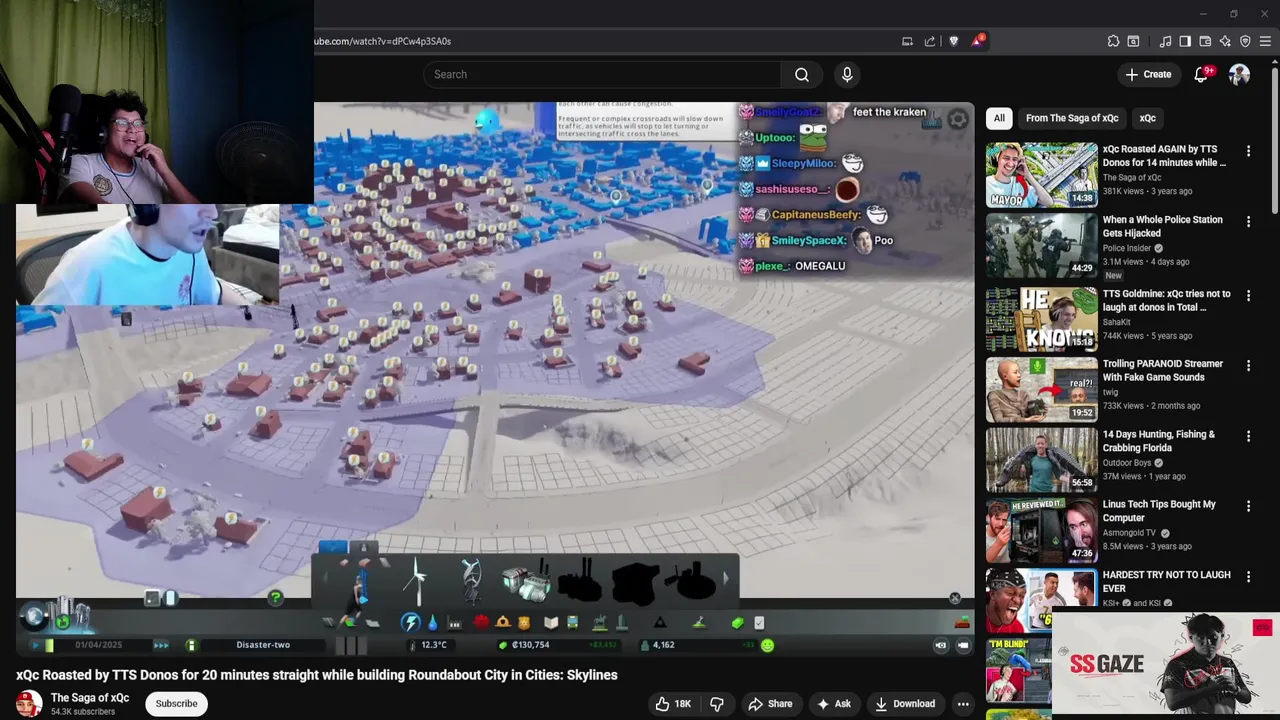
Task: Open the media playlist music note icon
Action: 1165,41
